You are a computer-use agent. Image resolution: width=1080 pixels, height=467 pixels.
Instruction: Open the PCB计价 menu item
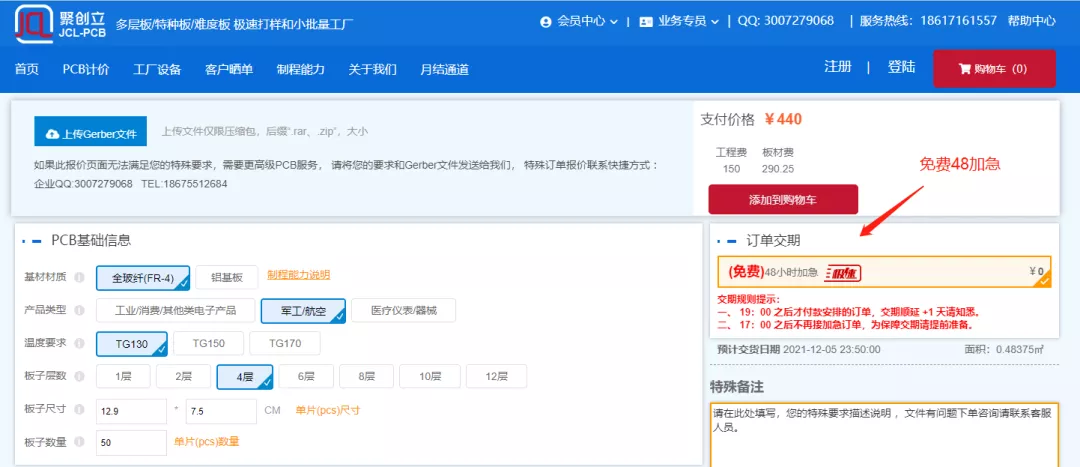[86, 69]
